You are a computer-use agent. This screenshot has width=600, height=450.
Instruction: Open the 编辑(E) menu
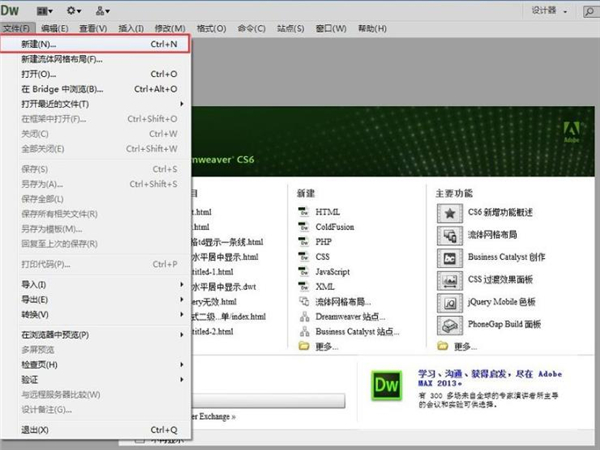[55, 28]
